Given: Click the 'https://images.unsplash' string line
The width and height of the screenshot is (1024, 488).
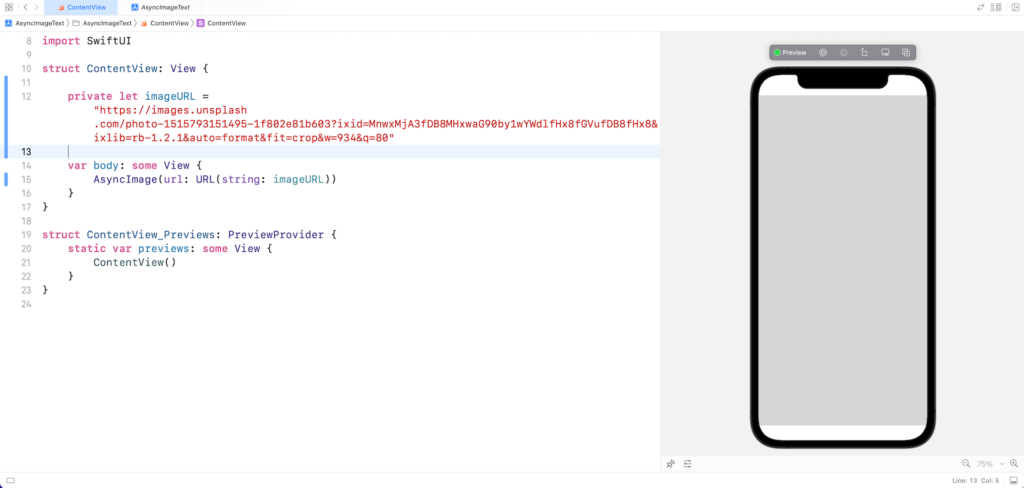Looking at the screenshot, I should click(170, 110).
